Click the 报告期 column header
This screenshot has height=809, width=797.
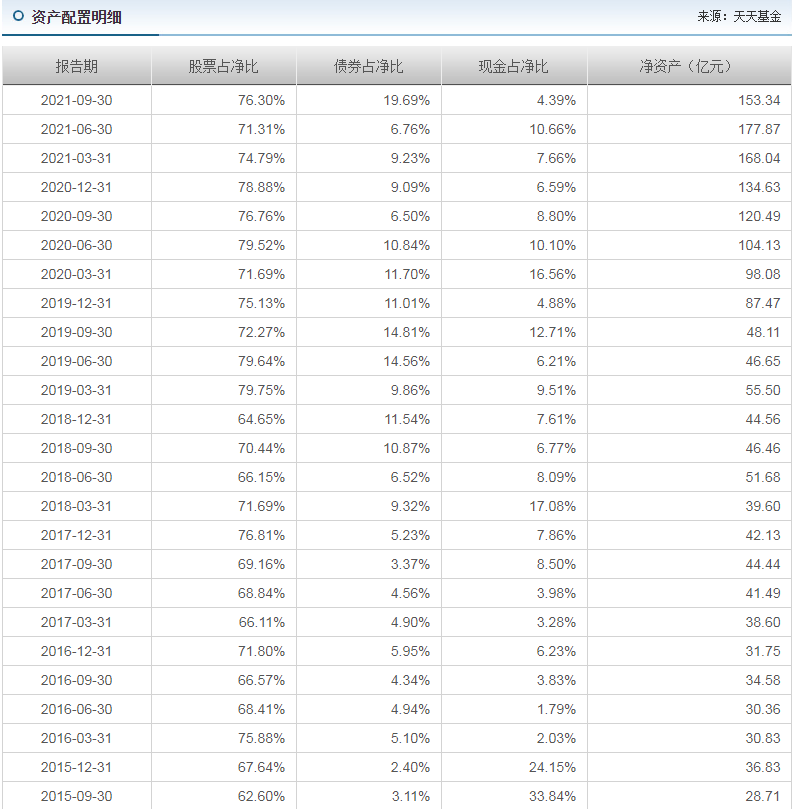(77, 67)
